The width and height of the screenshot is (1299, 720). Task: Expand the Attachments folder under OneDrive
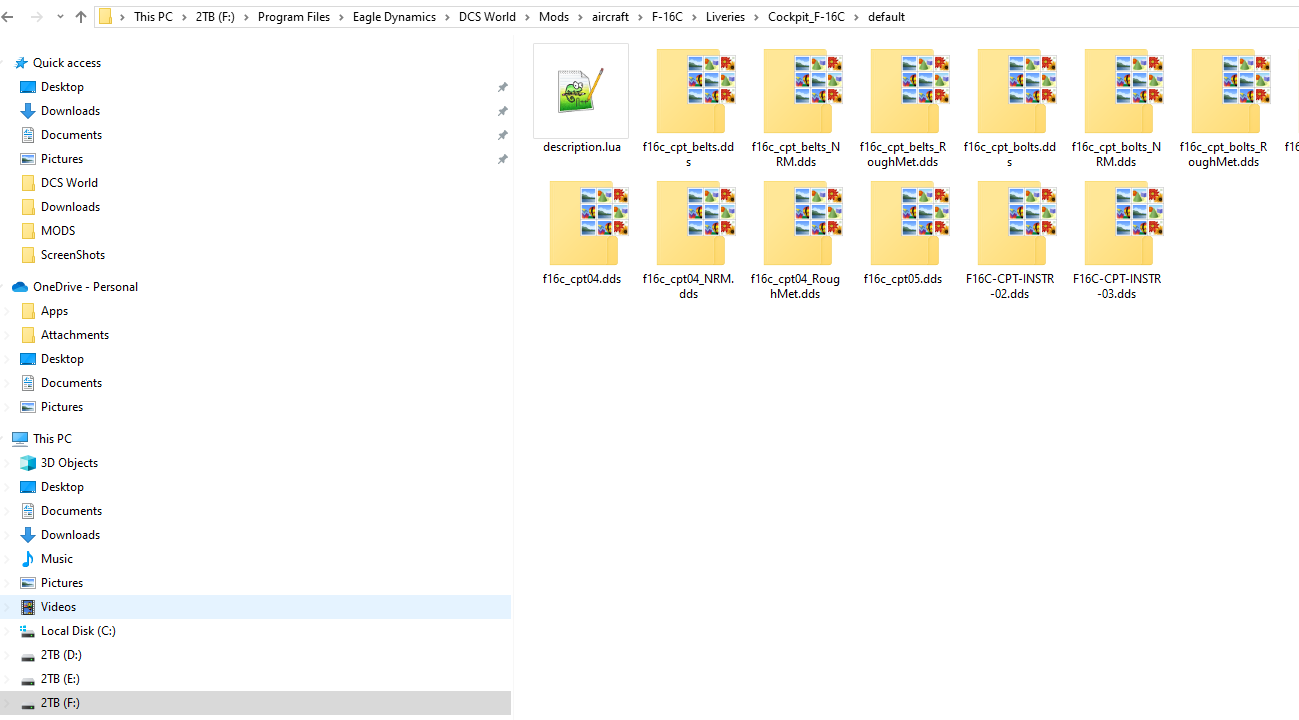click(8, 335)
